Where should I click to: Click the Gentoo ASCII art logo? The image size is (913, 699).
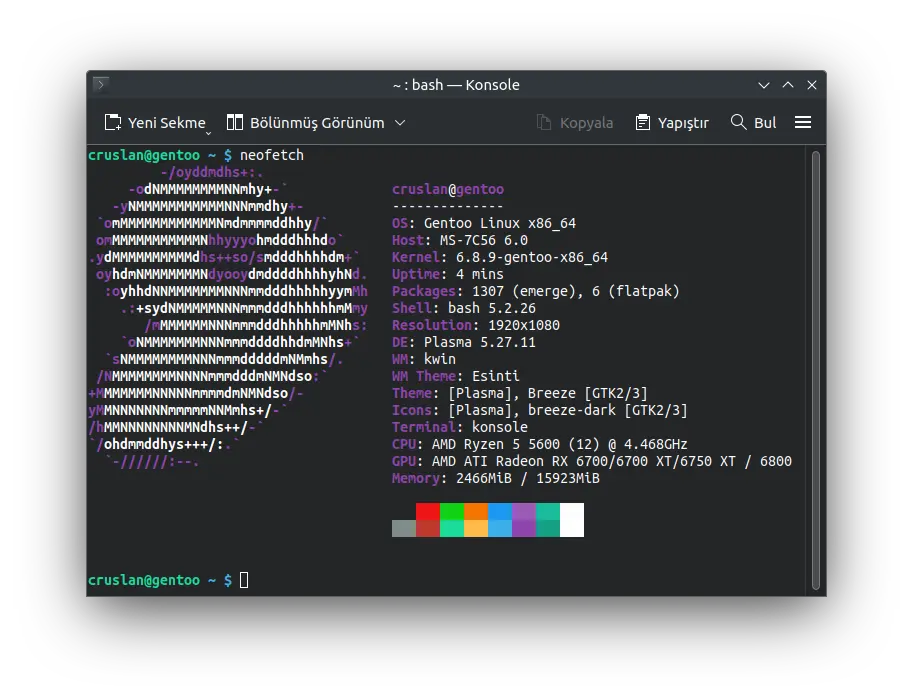[x=228, y=318]
